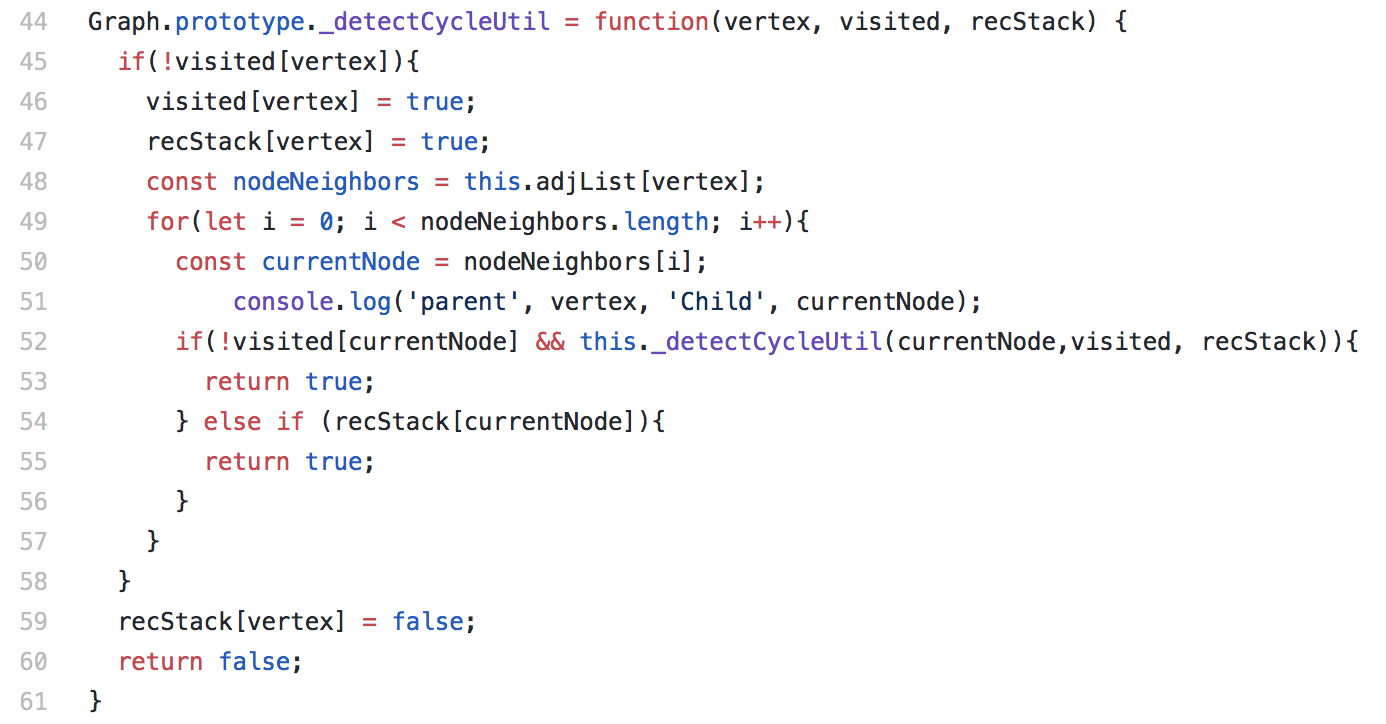Screen dimensions: 1386x724
Task: Click the closing brace on line 61
Action: (x=96, y=701)
